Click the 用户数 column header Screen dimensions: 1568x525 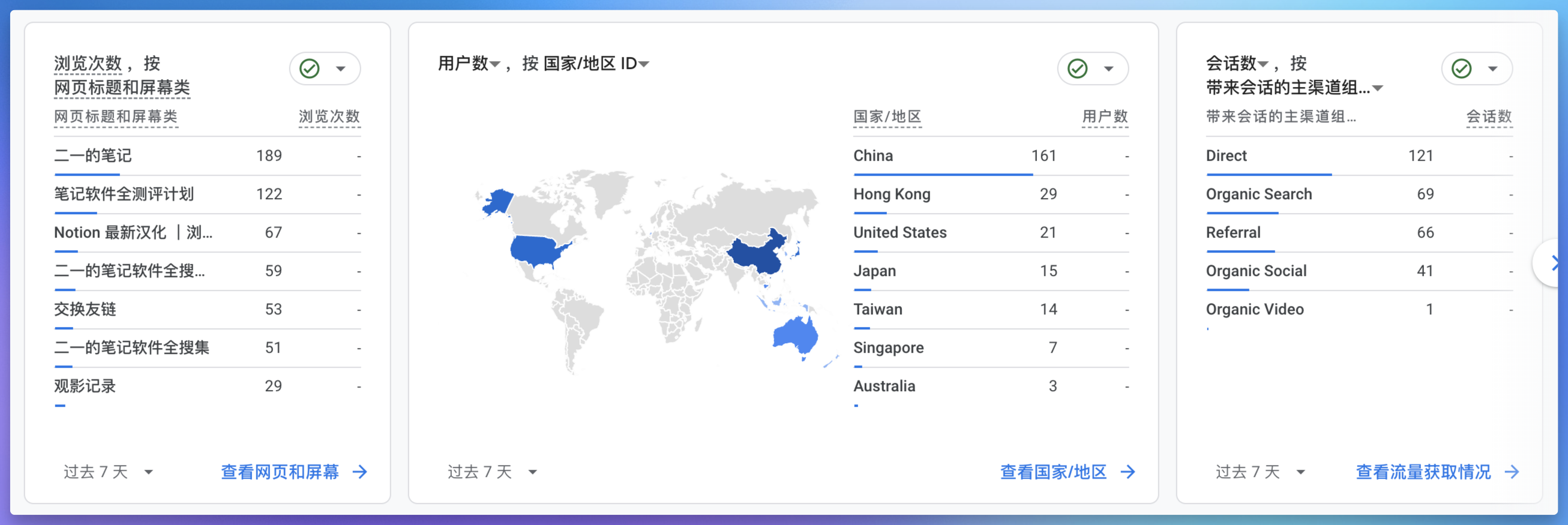tap(1105, 116)
